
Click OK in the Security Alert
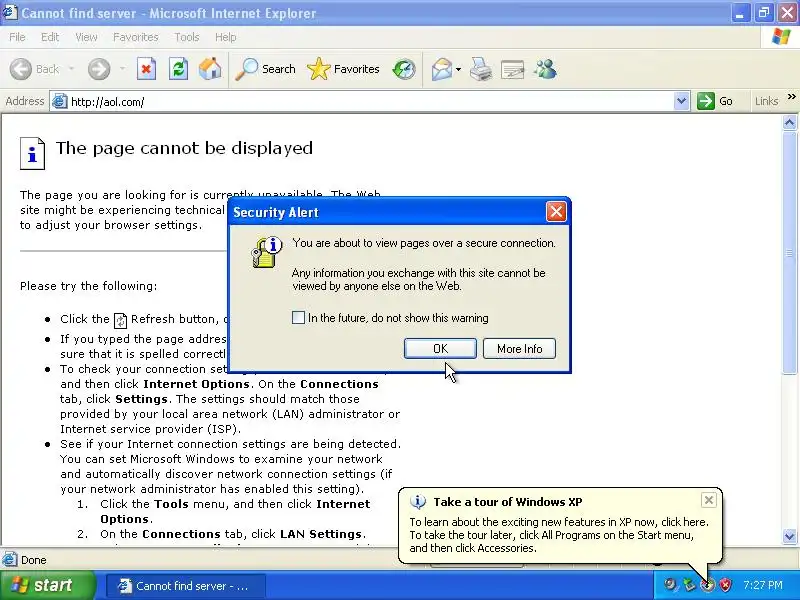pyautogui.click(x=440, y=348)
